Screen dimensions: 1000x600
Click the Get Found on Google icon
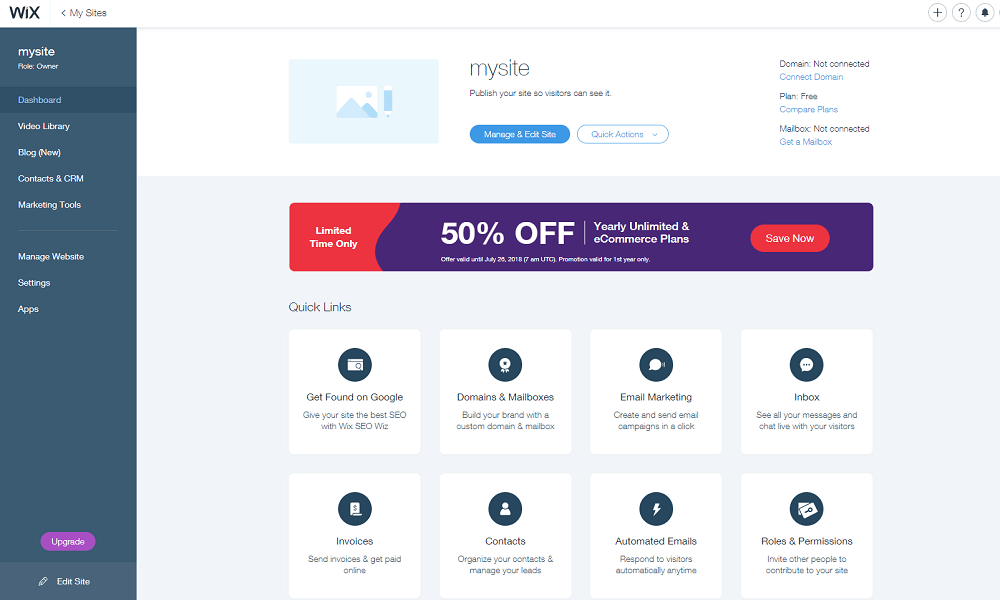[355, 365]
